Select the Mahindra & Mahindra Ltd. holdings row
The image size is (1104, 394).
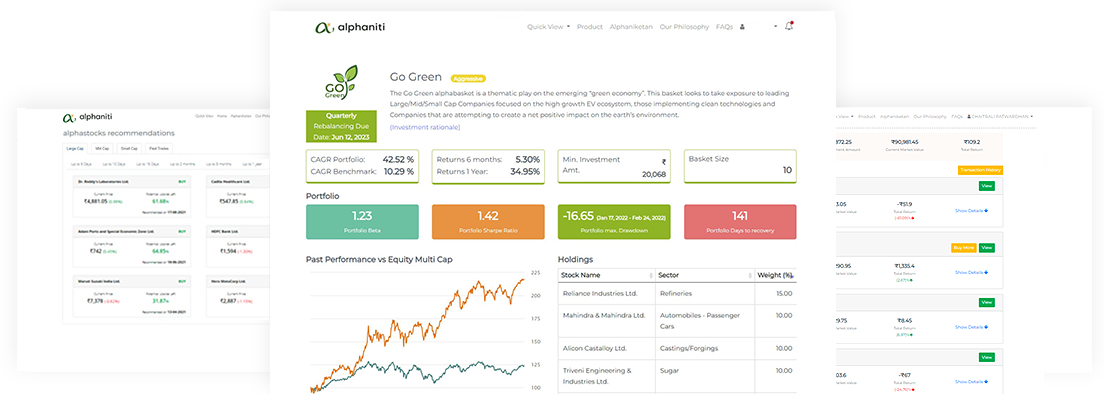coord(677,321)
